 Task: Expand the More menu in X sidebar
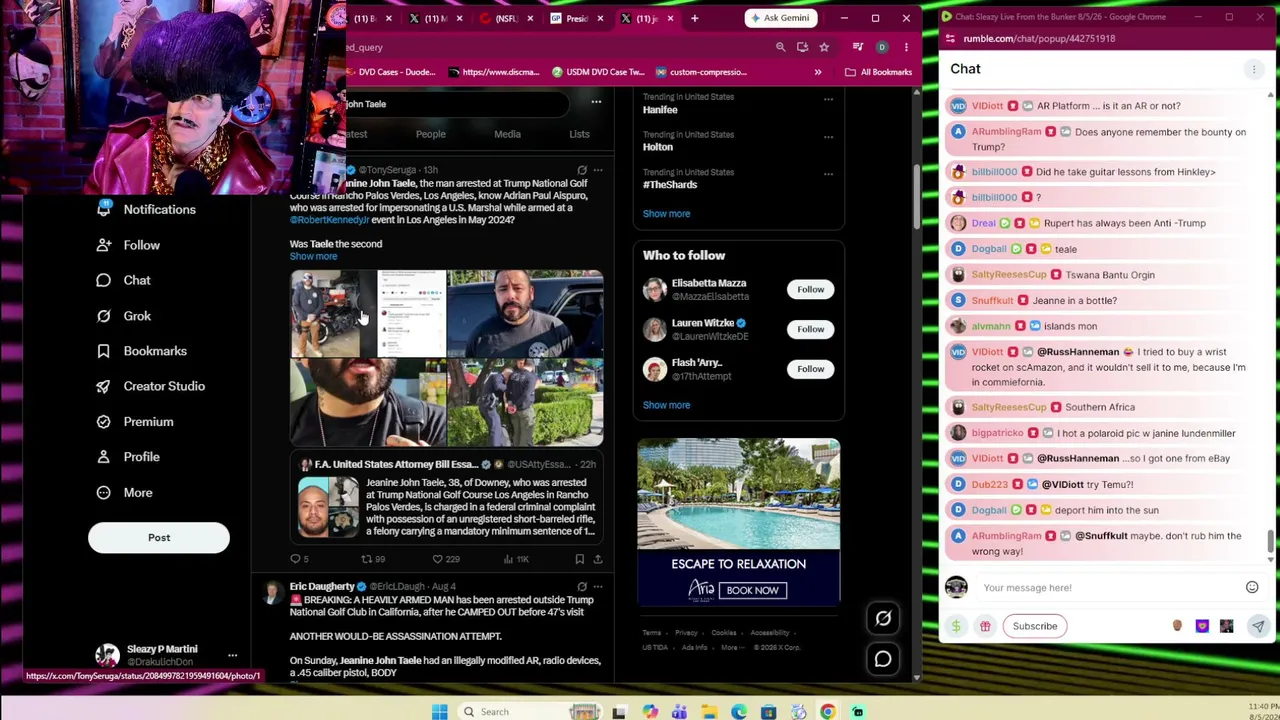tap(124, 493)
